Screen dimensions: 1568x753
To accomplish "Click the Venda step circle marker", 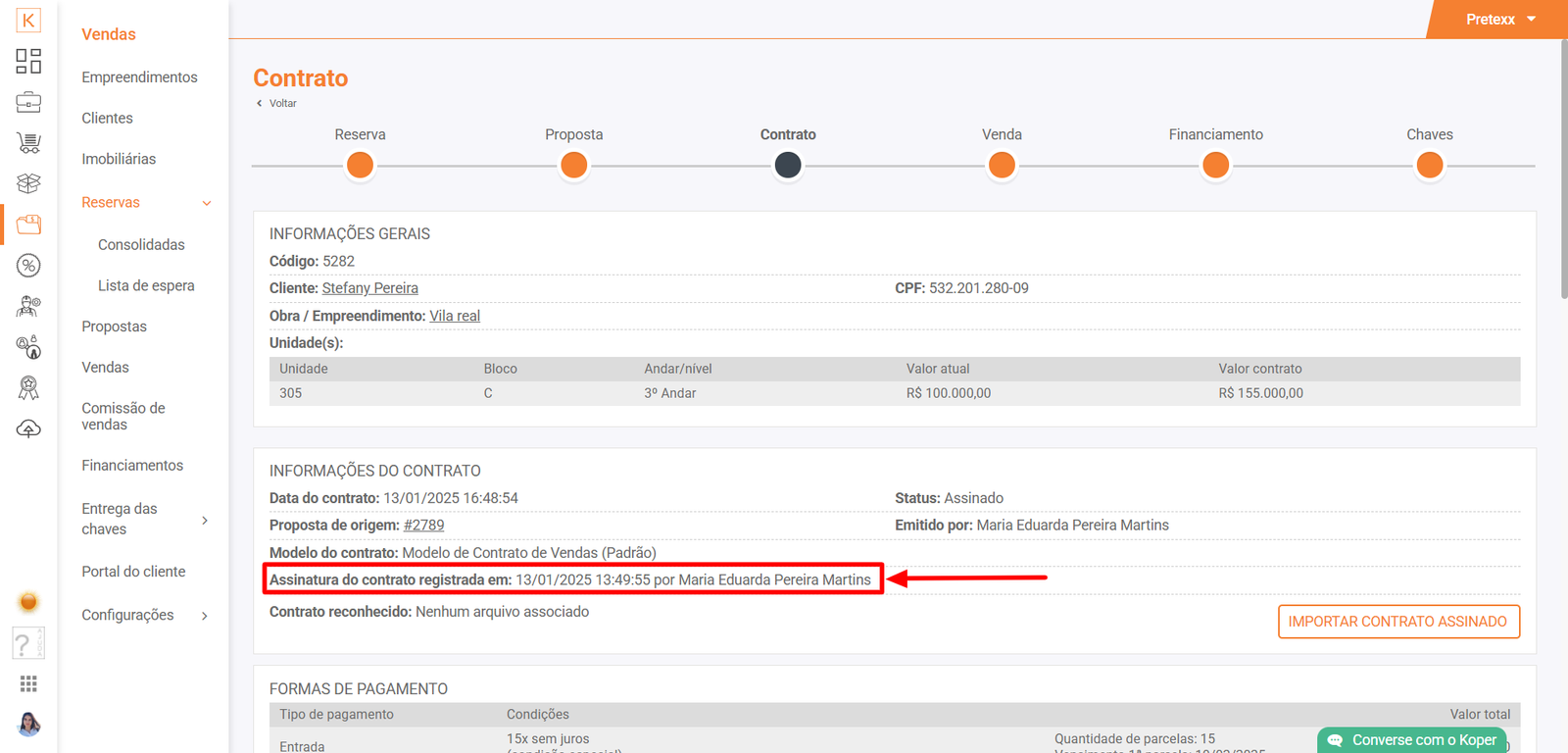I will pyautogui.click(x=1002, y=166).
